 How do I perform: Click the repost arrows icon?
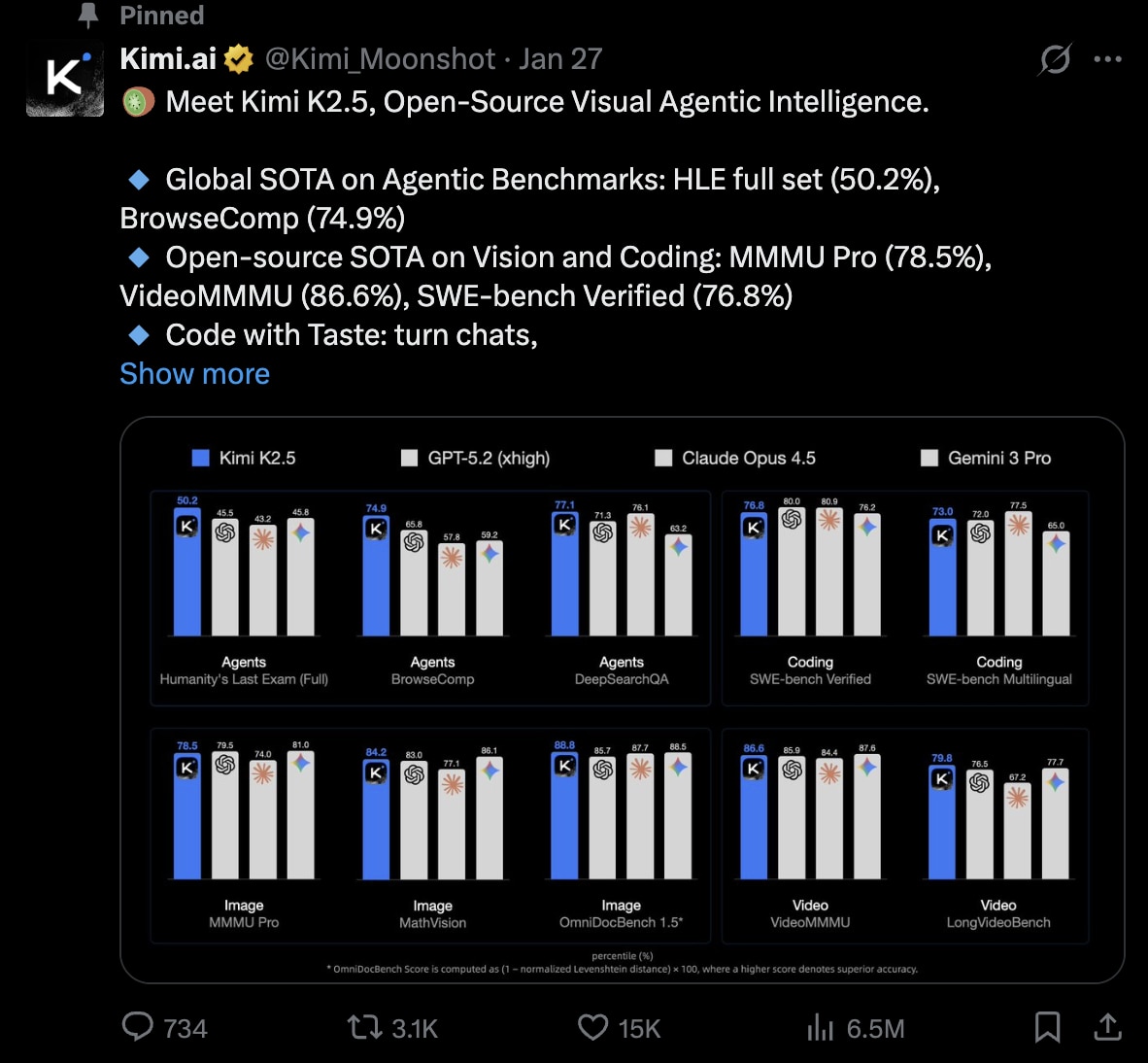click(365, 1027)
